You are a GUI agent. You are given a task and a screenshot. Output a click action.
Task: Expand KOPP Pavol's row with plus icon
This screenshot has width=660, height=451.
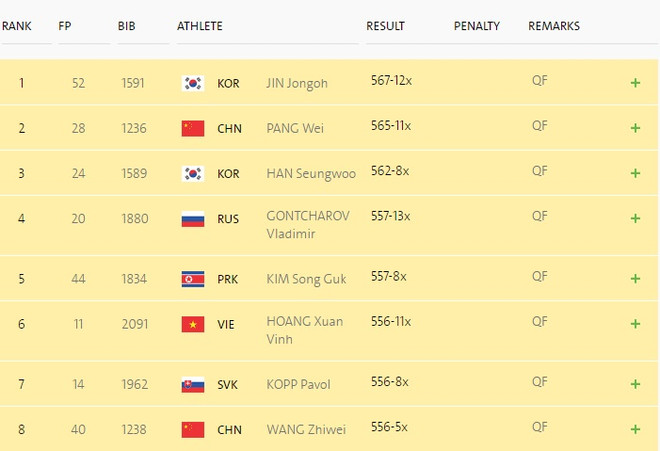635,385
